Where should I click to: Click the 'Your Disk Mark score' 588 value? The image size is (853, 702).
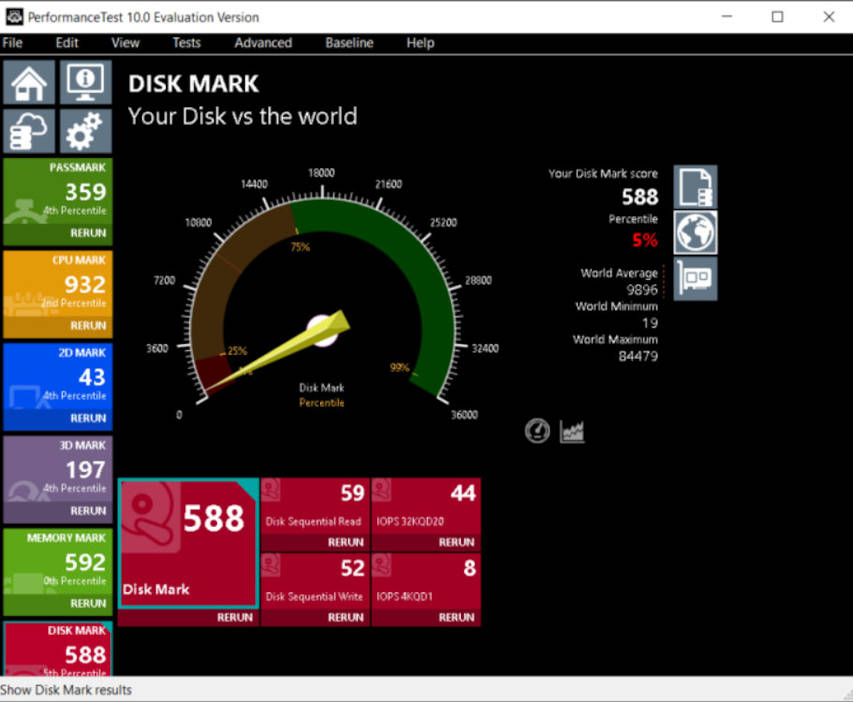(x=640, y=197)
